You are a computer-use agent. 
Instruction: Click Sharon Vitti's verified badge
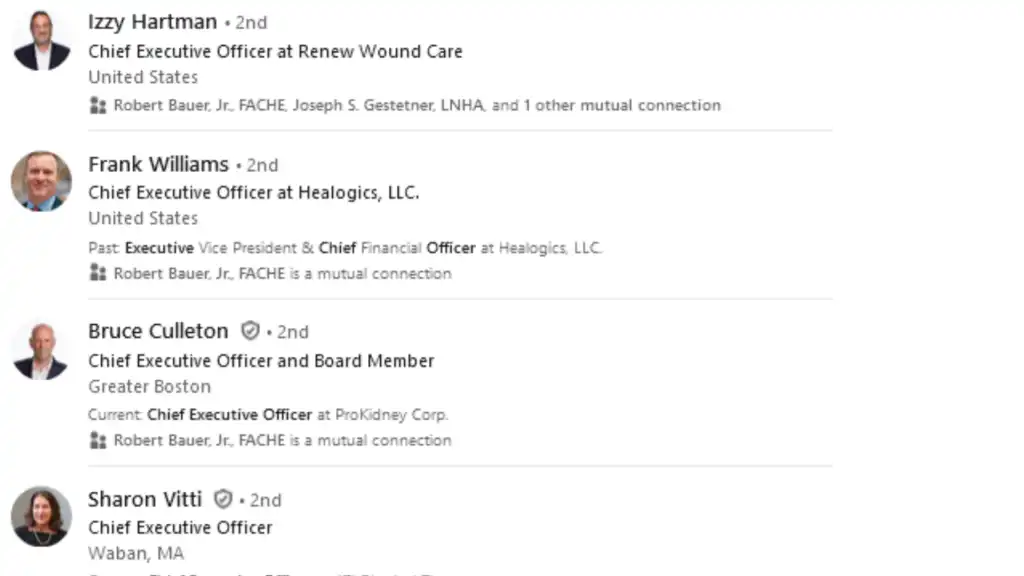tap(222, 499)
